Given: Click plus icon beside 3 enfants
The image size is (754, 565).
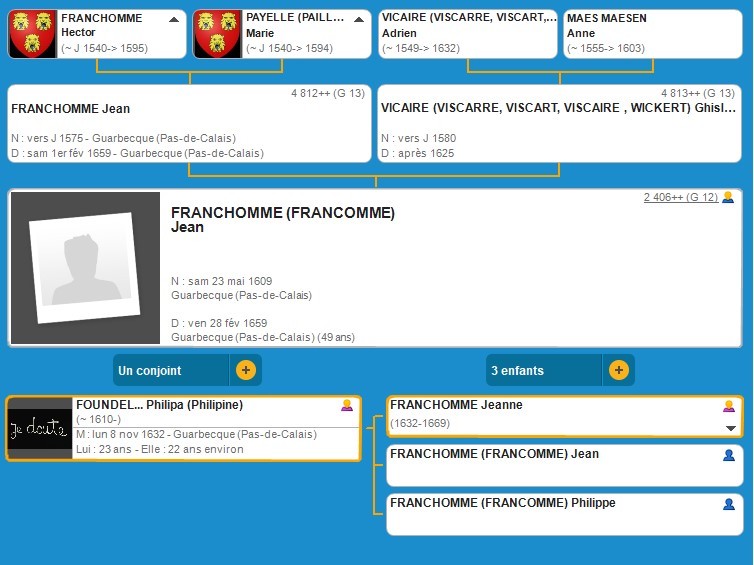Looking at the screenshot, I should tap(618, 370).
